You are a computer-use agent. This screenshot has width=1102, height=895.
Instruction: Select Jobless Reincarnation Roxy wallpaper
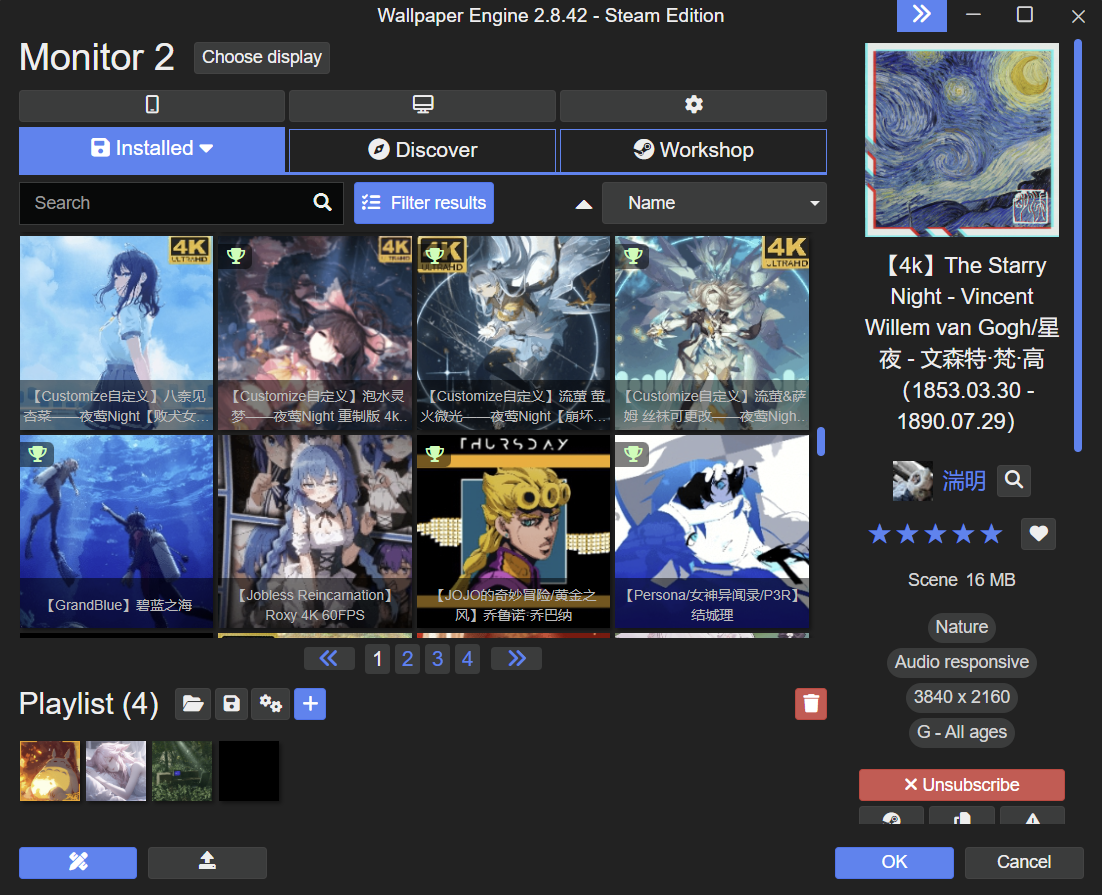pos(315,532)
